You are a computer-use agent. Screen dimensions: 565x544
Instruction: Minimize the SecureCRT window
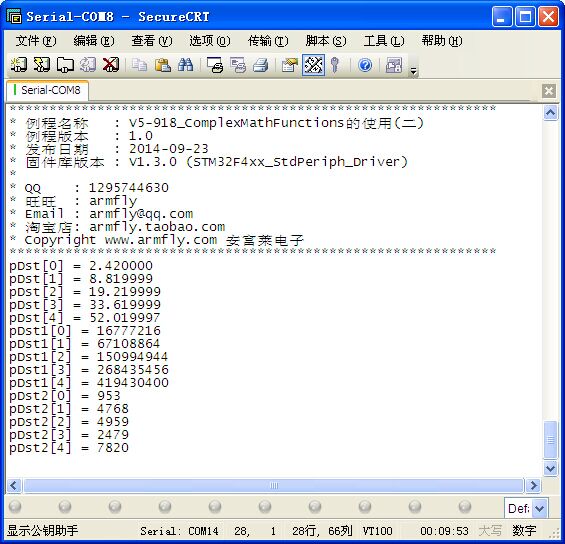click(502, 17)
